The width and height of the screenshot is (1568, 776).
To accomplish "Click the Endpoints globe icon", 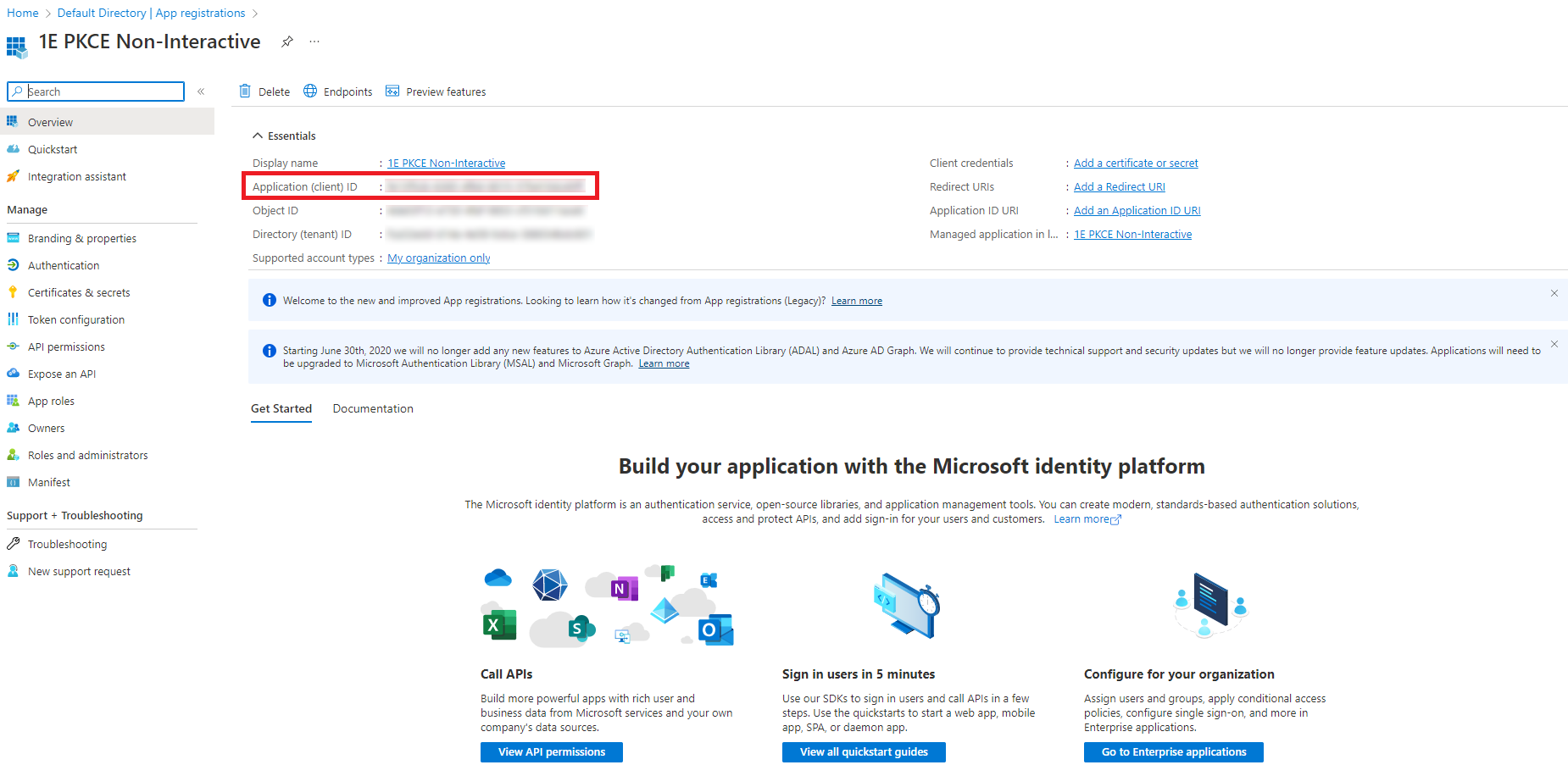I will click(310, 91).
